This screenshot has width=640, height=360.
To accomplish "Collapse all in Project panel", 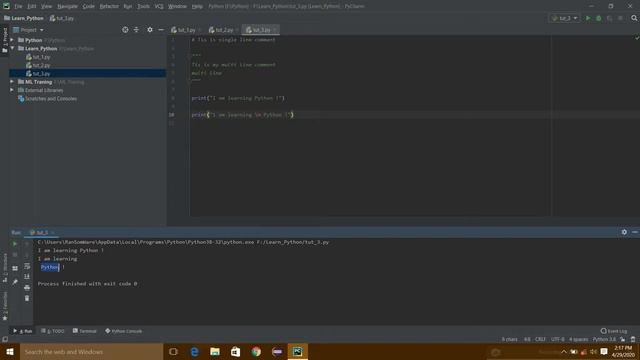I will (136, 30).
